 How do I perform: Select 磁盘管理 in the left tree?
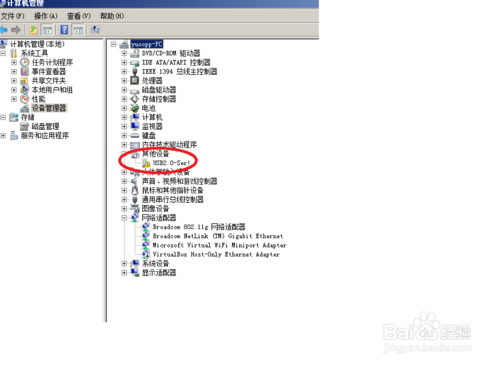(x=45, y=126)
